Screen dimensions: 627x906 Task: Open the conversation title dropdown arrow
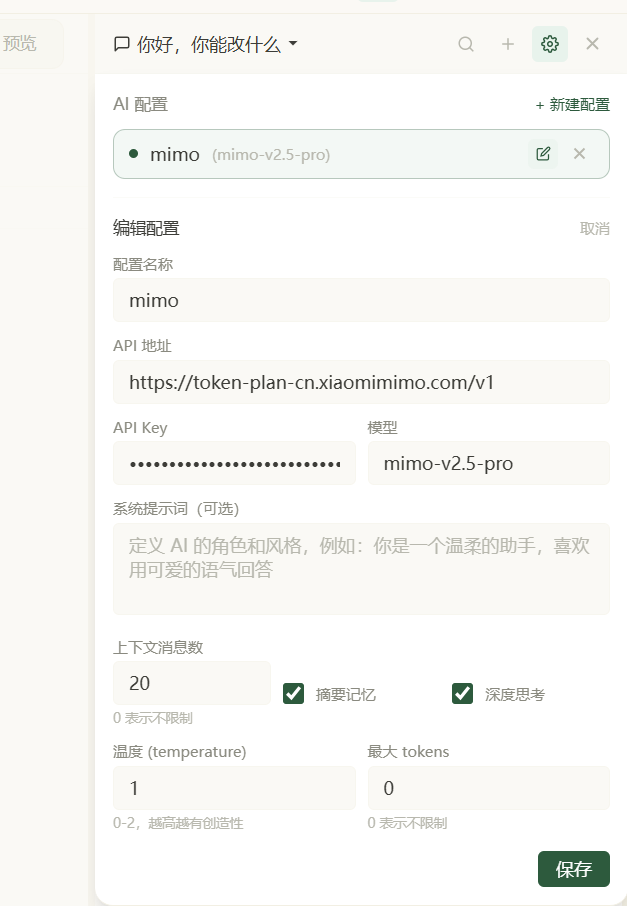point(293,43)
